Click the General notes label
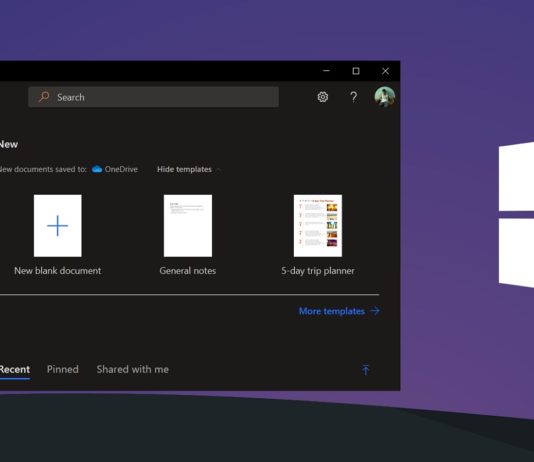Viewport: 534px width, 462px height. point(188,271)
